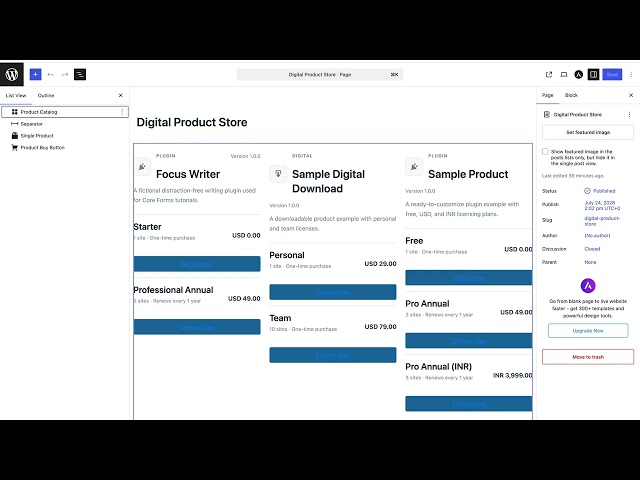Open the Astra settings icon
The height and width of the screenshot is (480, 640).
point(578,74)
